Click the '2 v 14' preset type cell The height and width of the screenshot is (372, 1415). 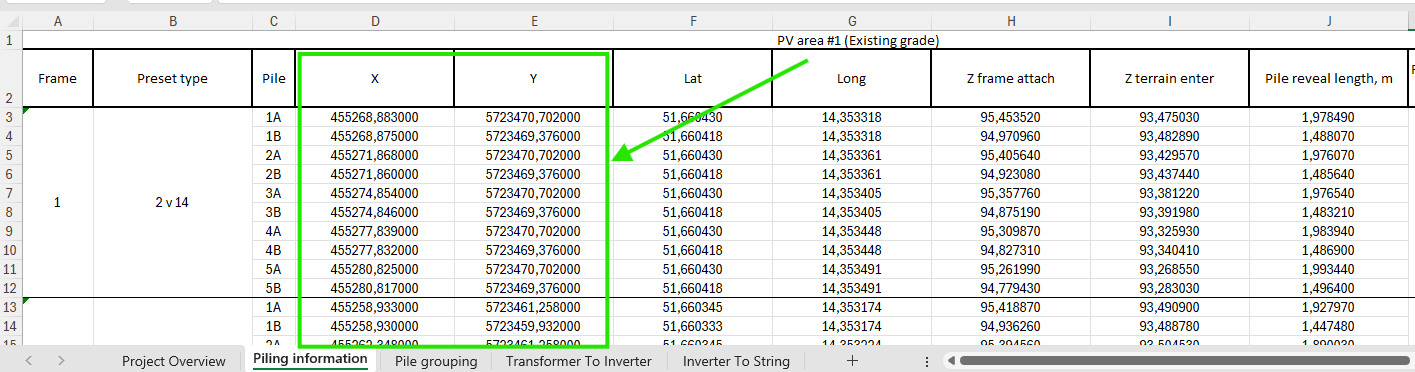point(172,202)
